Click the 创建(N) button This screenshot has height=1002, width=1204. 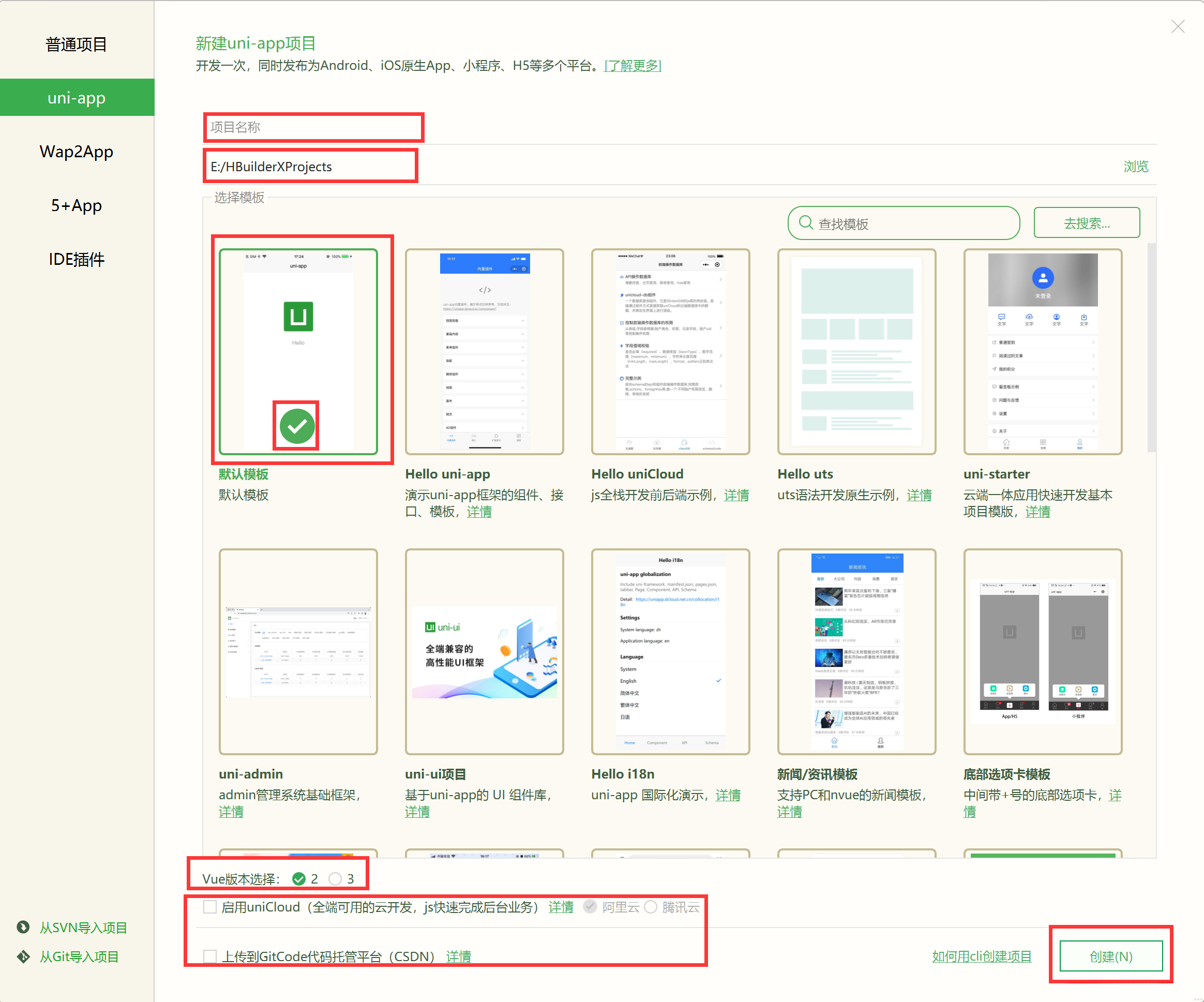(x=1110, y=956)
